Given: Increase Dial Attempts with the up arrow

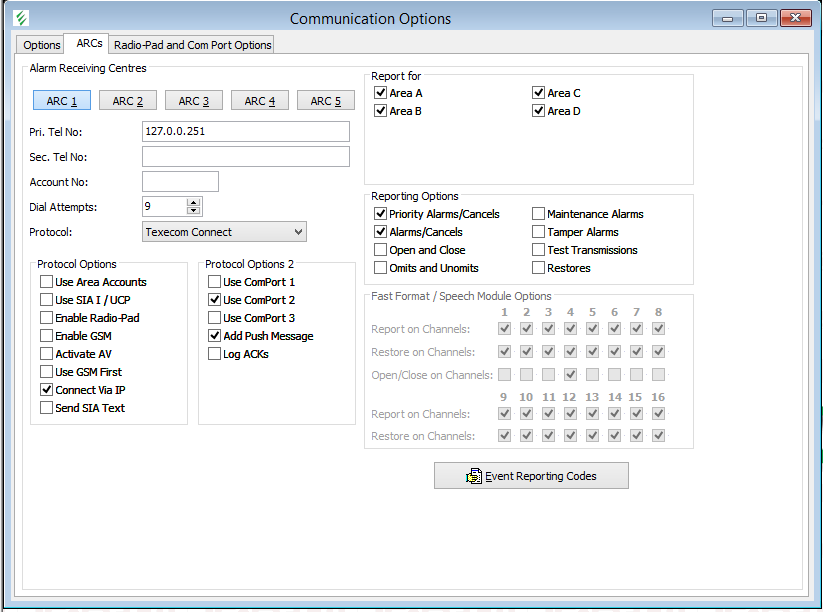Looking at the screenshot, I should tap(194, 202).
